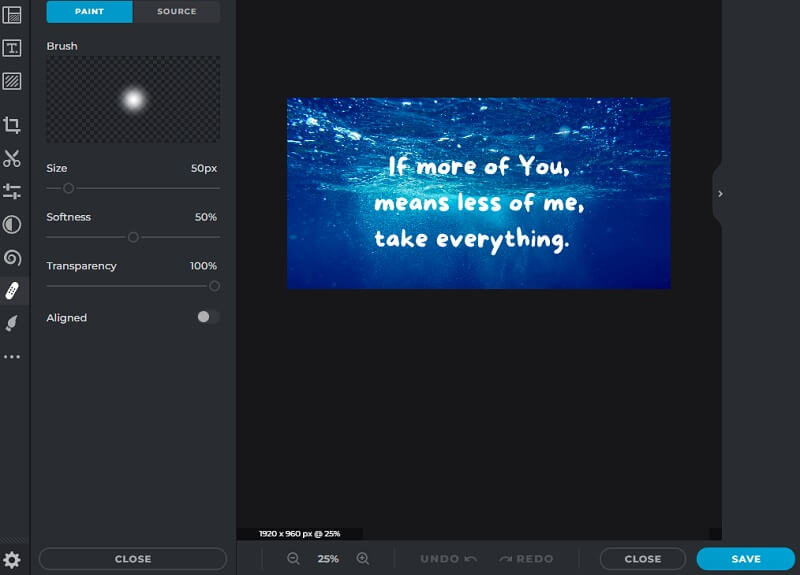This screenshot has height=575, width=800.
Task: Expand the collapsed right side panel
Action: point(720,194)
